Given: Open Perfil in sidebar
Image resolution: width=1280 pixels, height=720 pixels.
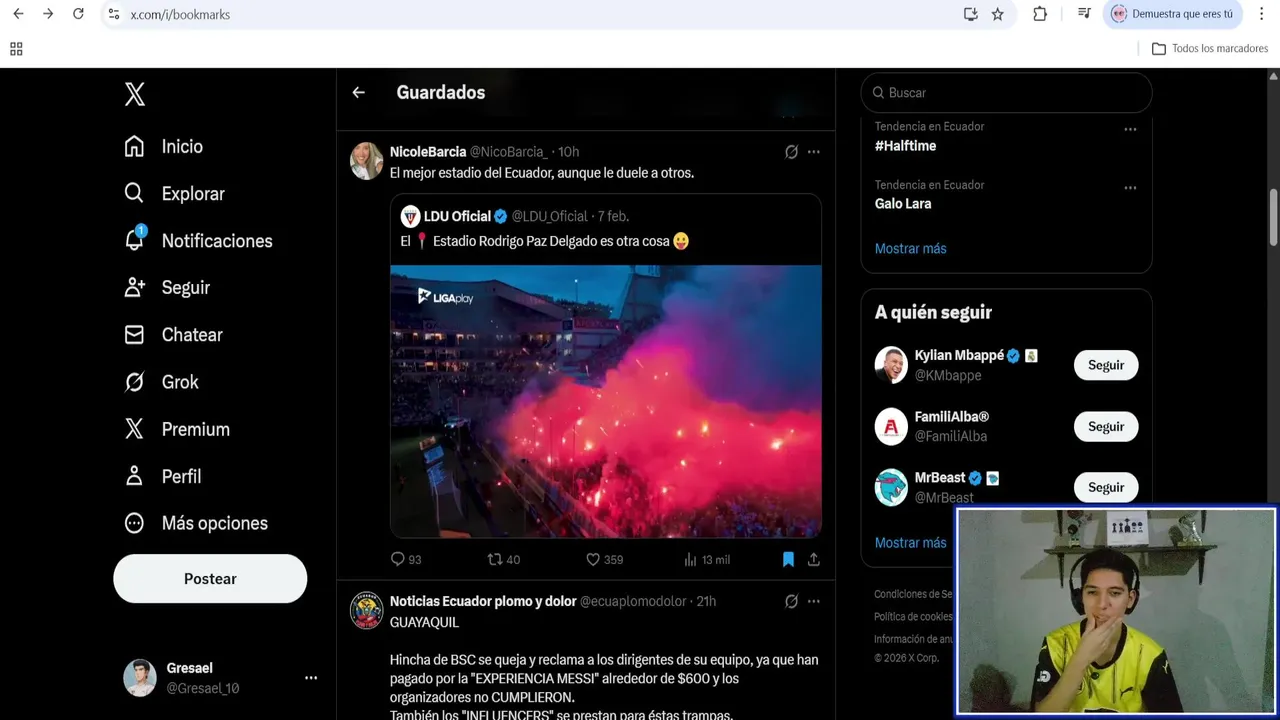Looking at the screenshot, I should 162,476.
